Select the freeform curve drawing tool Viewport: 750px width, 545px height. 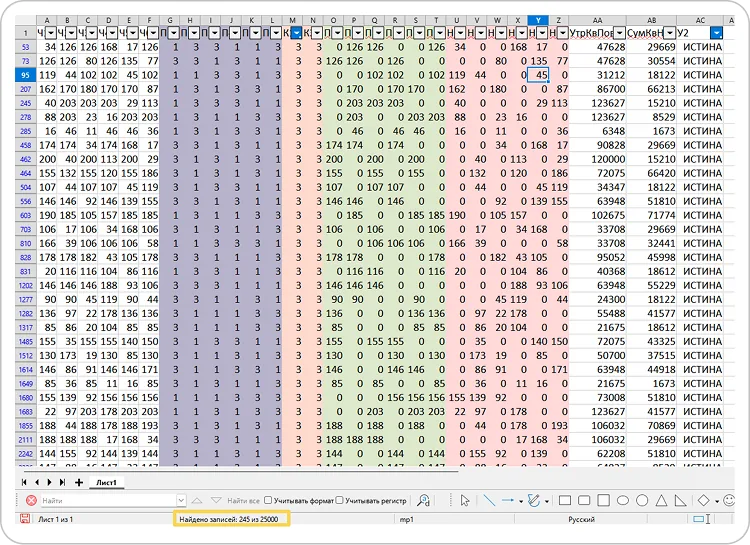click(534, 501)
